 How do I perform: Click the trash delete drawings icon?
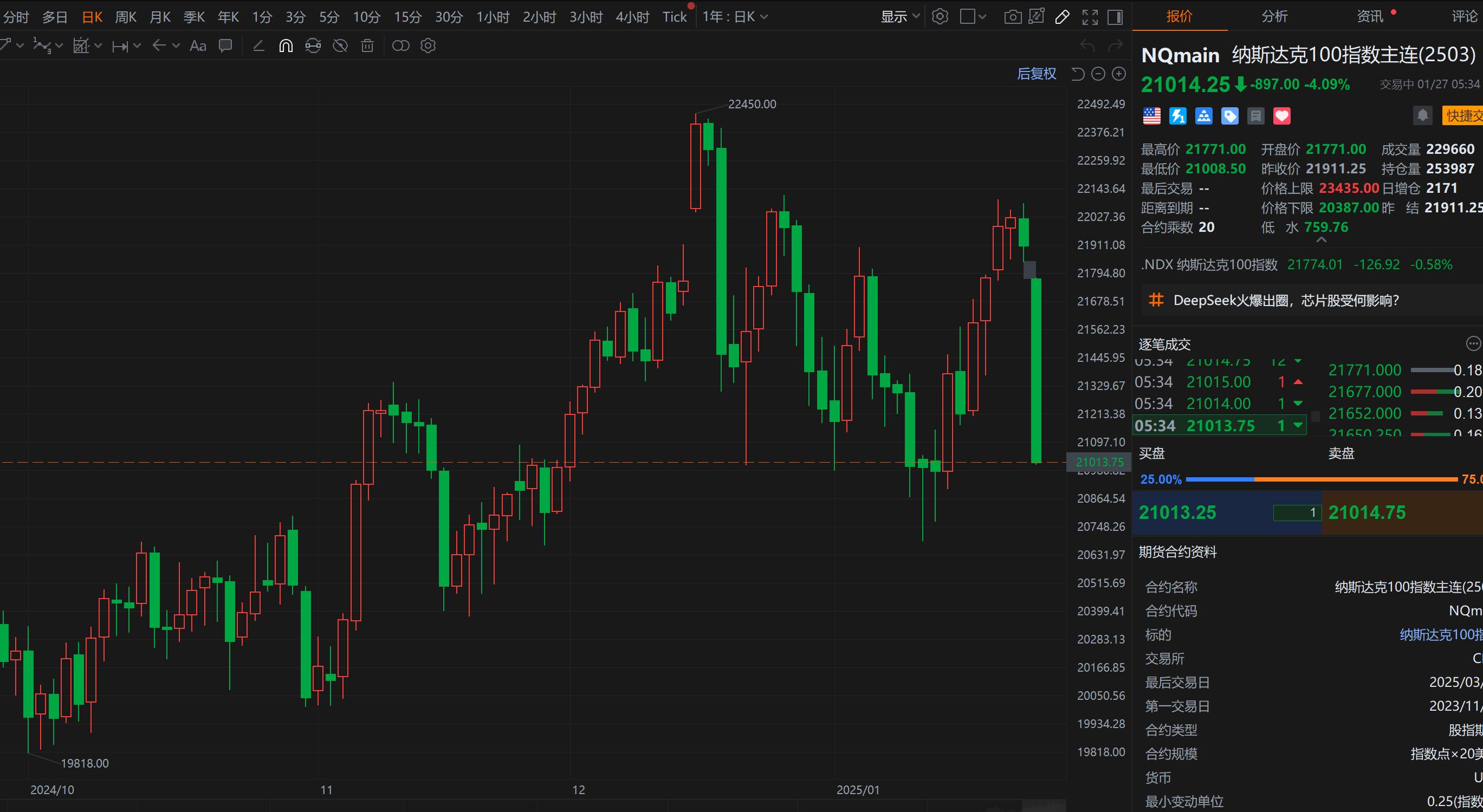367,46
